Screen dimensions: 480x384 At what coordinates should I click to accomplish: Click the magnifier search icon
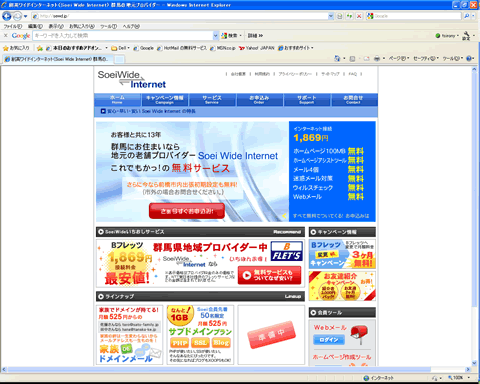(466, 16)
